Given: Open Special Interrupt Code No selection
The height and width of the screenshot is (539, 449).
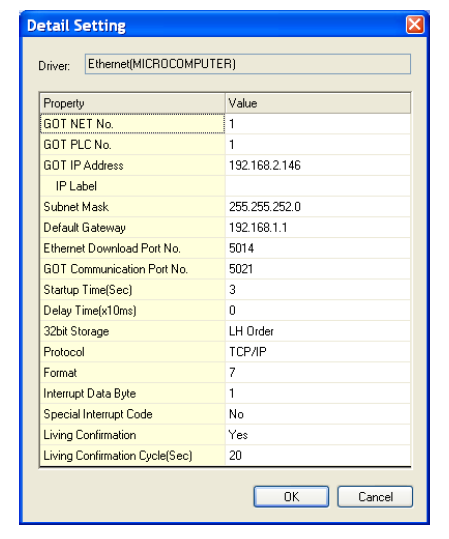Looking at the screenshot, I should click(x=318, y=414).
